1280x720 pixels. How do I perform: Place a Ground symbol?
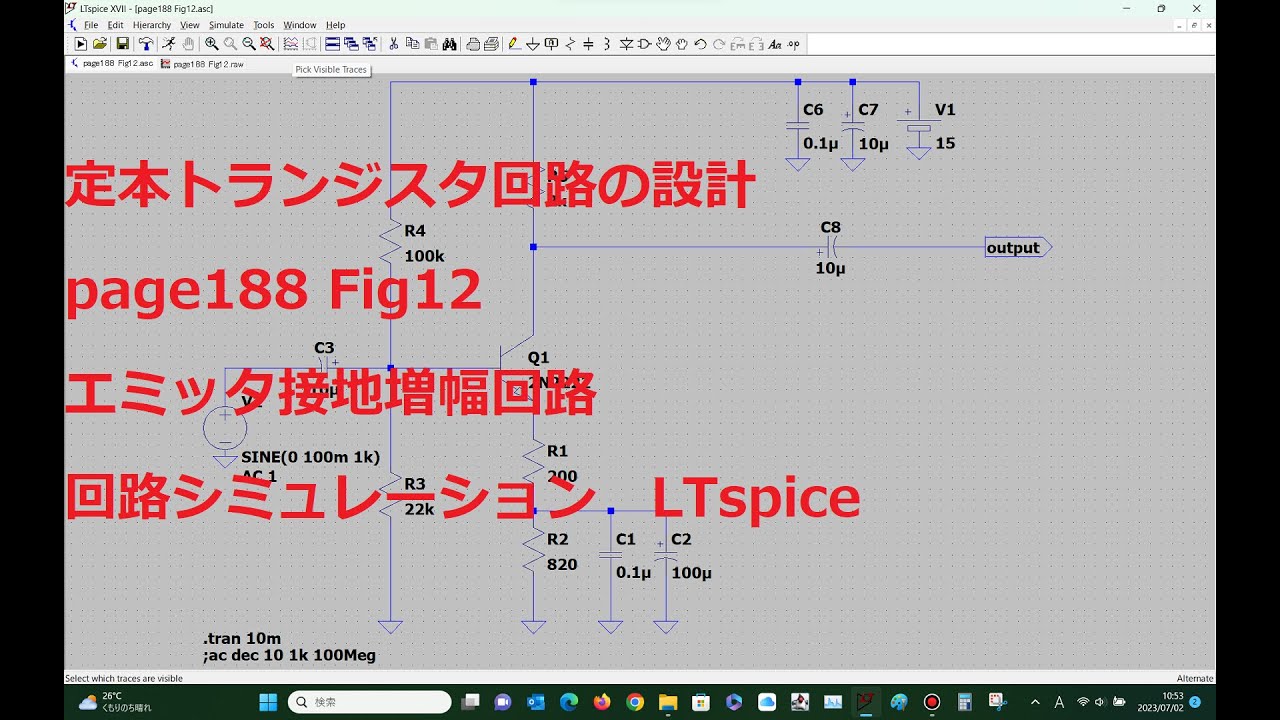533,44
